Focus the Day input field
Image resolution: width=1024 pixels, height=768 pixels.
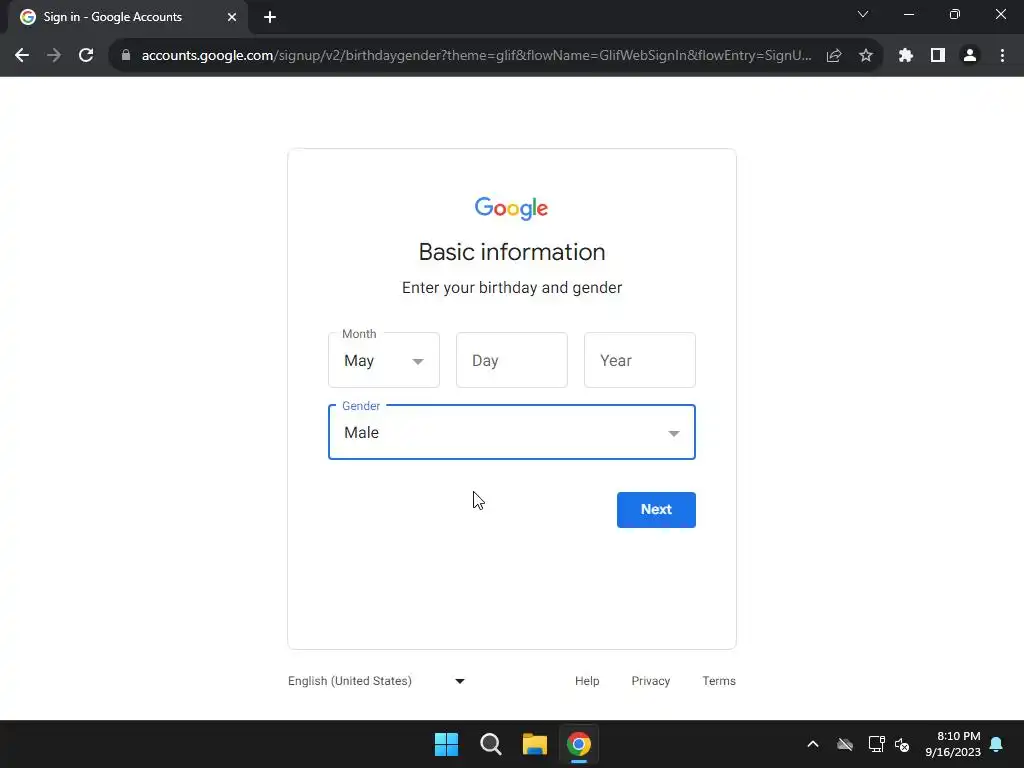tap(512, 360)
